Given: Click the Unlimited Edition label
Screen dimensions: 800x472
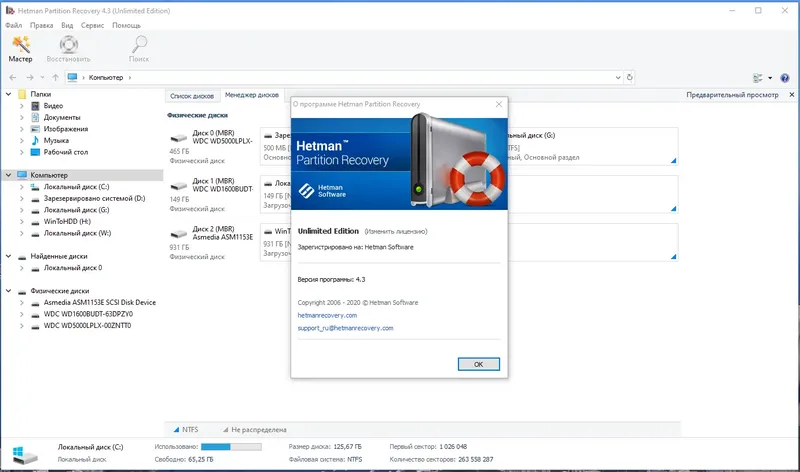Looking at the screenshot, I should coord(328,231).
